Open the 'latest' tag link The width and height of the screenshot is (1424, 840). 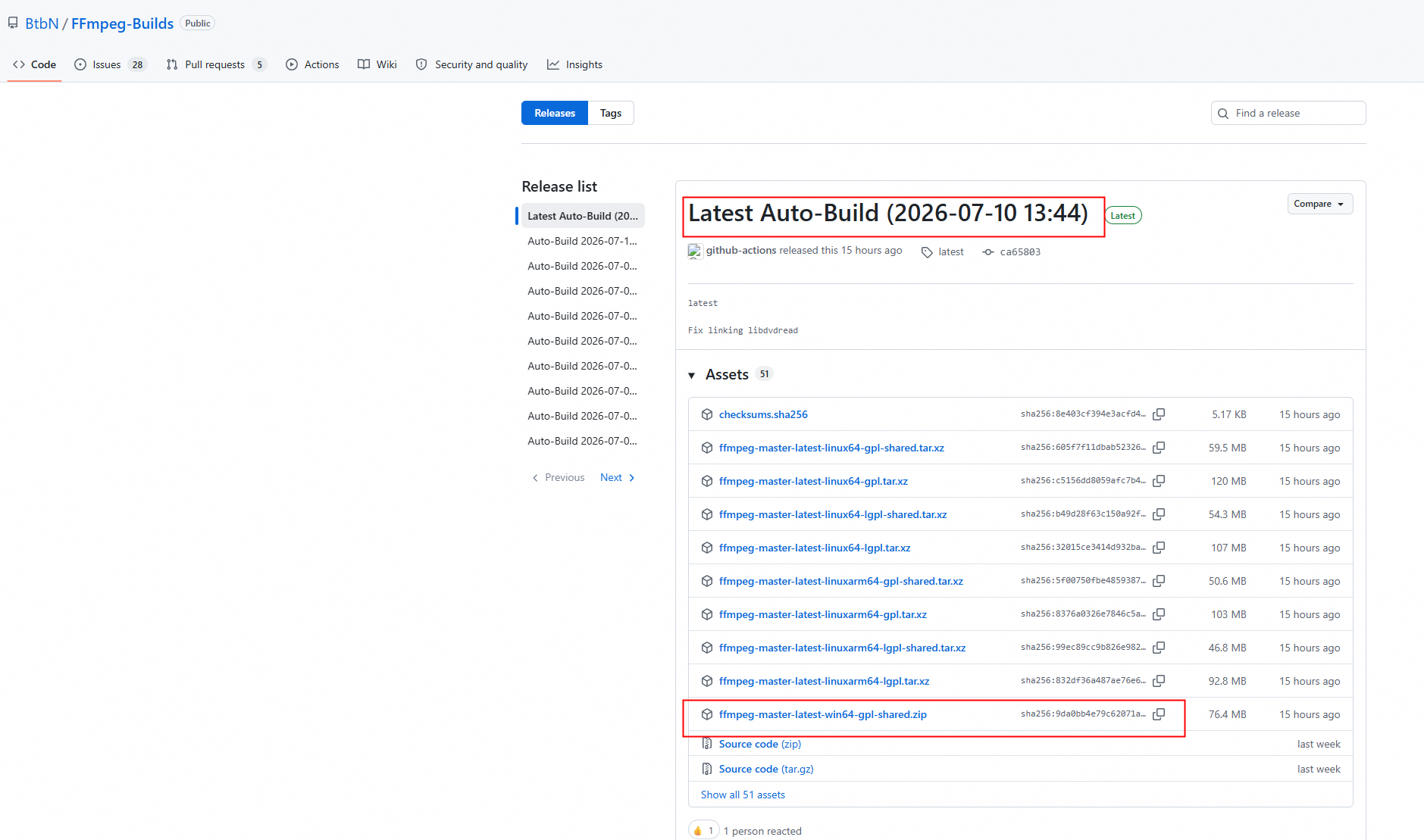pos(951,252)
